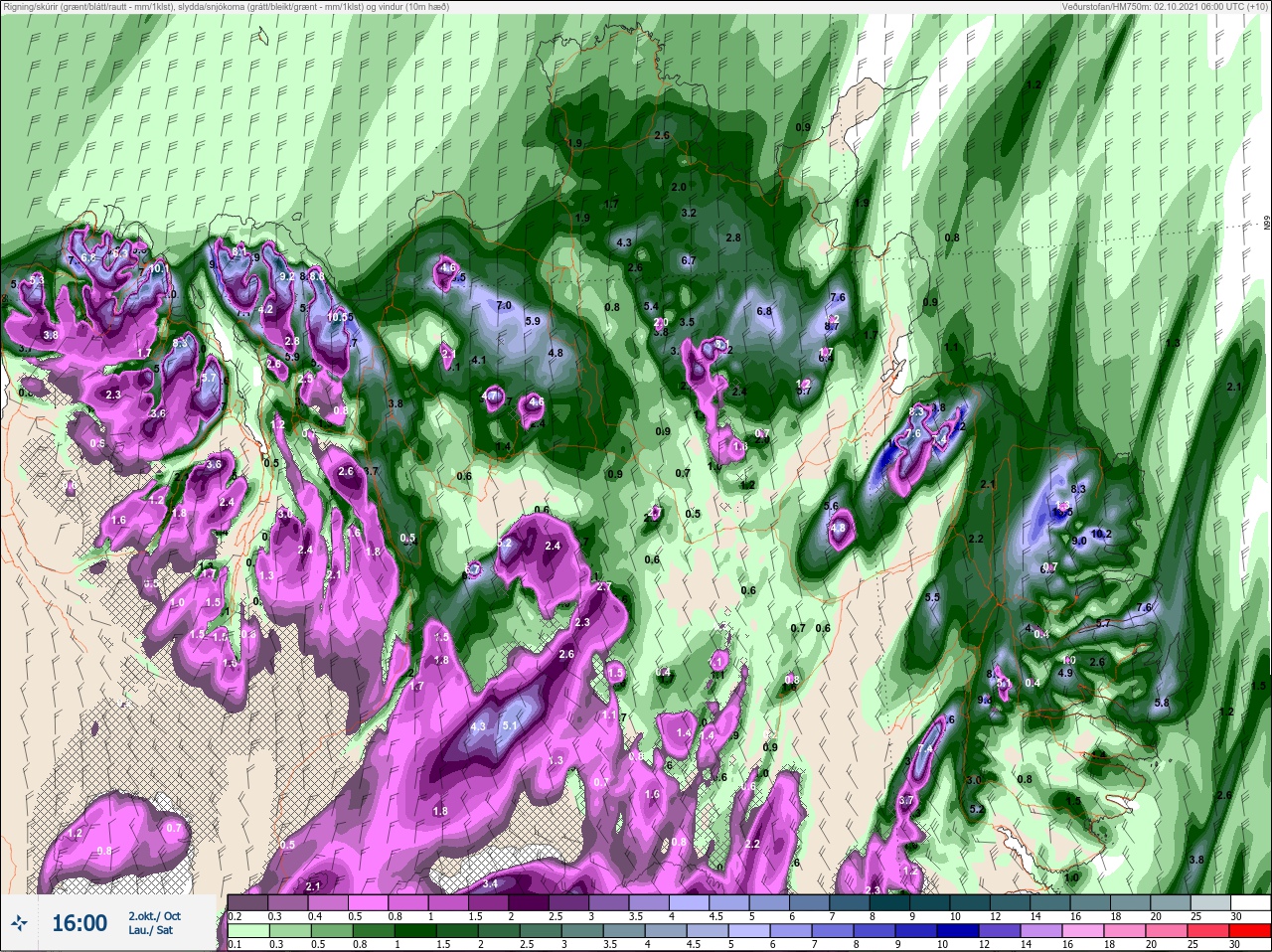Pick bottom legend palest green swatch at 0.1
This screenshot has width=1272, height=952.
pos(247,931)
